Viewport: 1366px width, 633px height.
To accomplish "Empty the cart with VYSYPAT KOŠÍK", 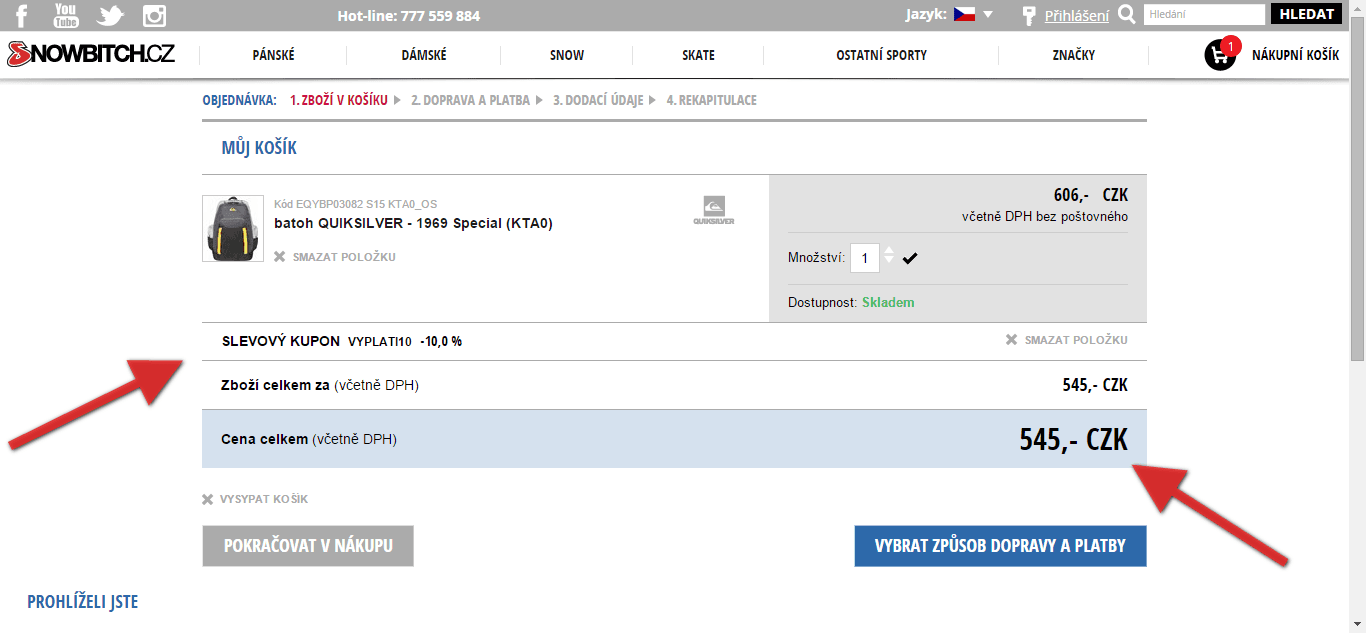I will (255, 499).
